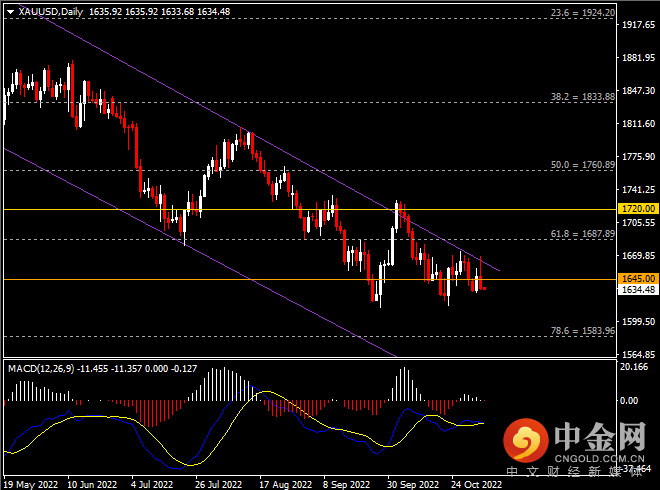Click the OHLC values 1635.92 1635.92 1633.68 1634.48
The height and width of the screenshot is (490, 660).
(x=160, y=12)
